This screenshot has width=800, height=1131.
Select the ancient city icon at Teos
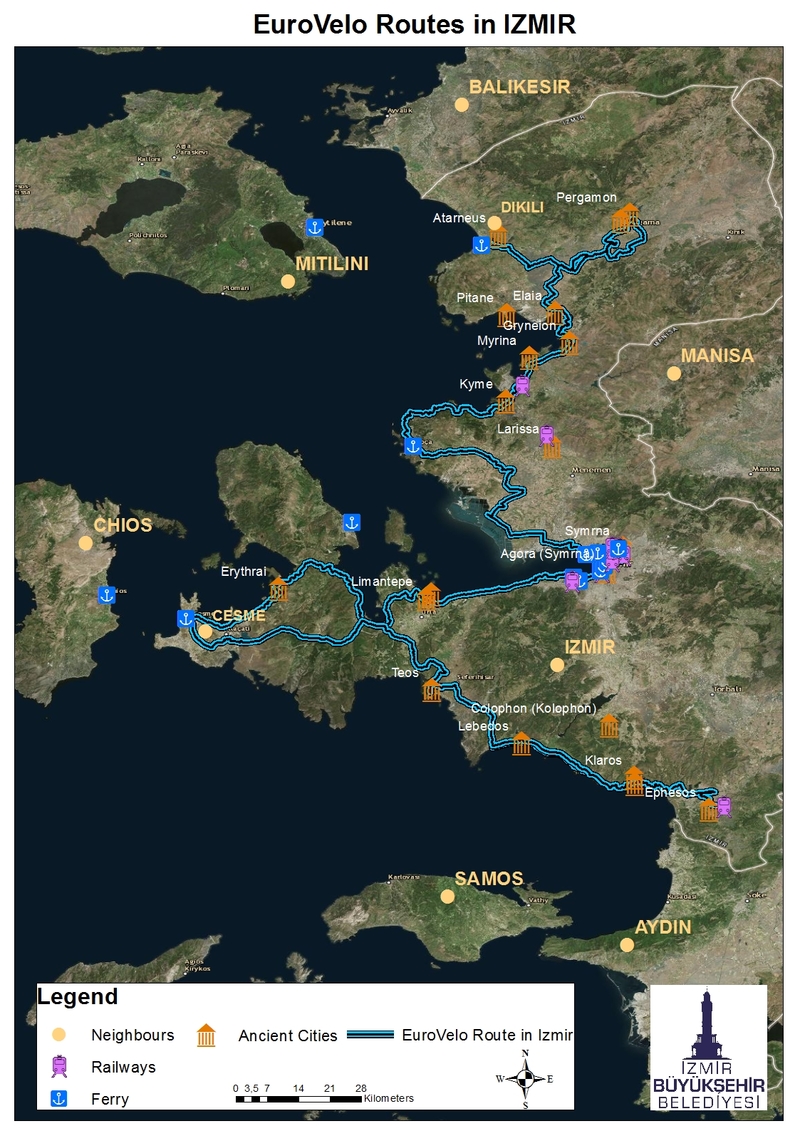(x=431, y=690)
